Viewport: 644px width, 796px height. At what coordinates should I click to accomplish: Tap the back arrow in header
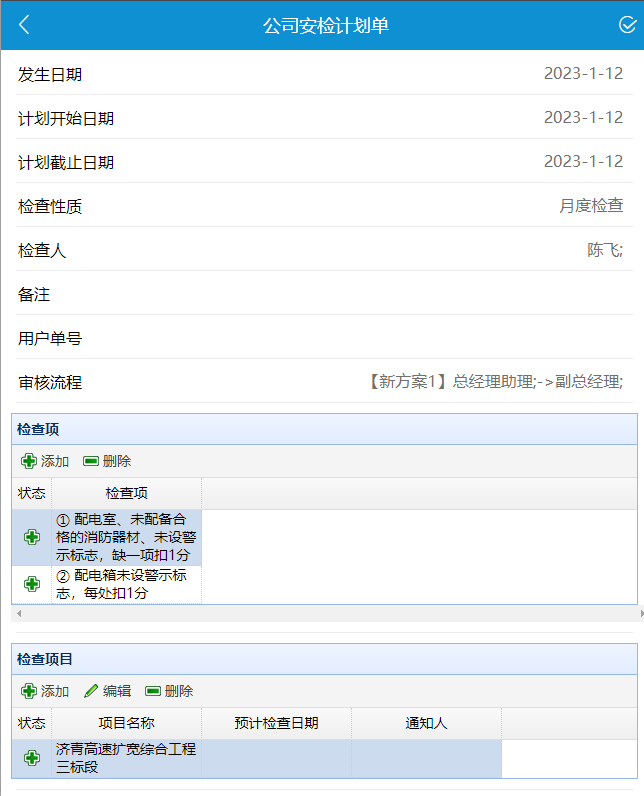[24, 25]
